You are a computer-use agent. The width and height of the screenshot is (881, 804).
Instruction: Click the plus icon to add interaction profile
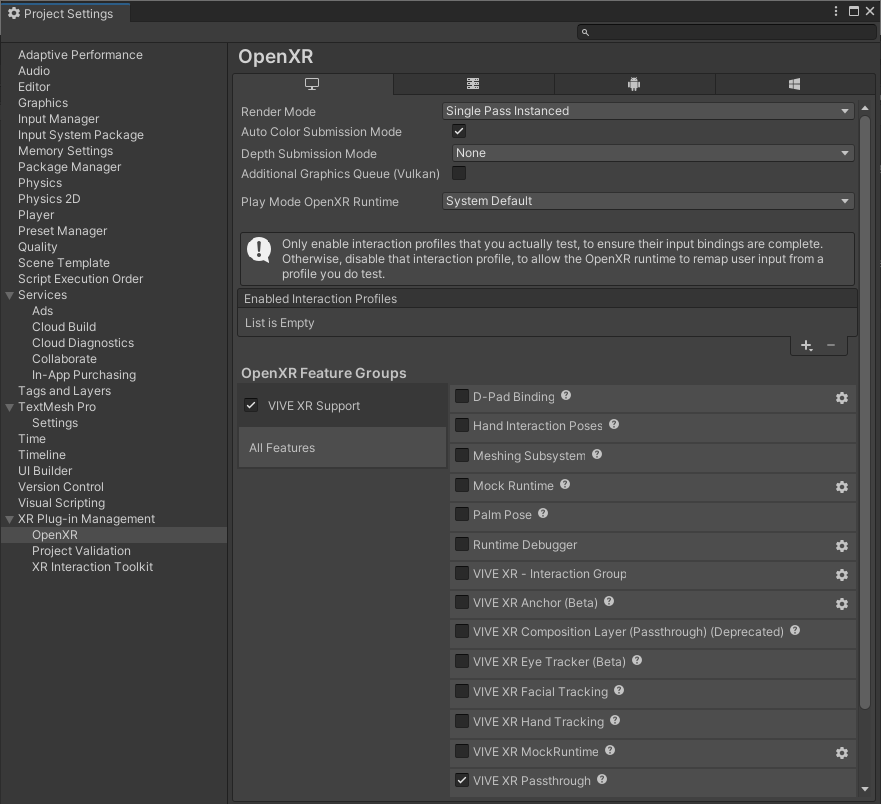pos(806,345)
